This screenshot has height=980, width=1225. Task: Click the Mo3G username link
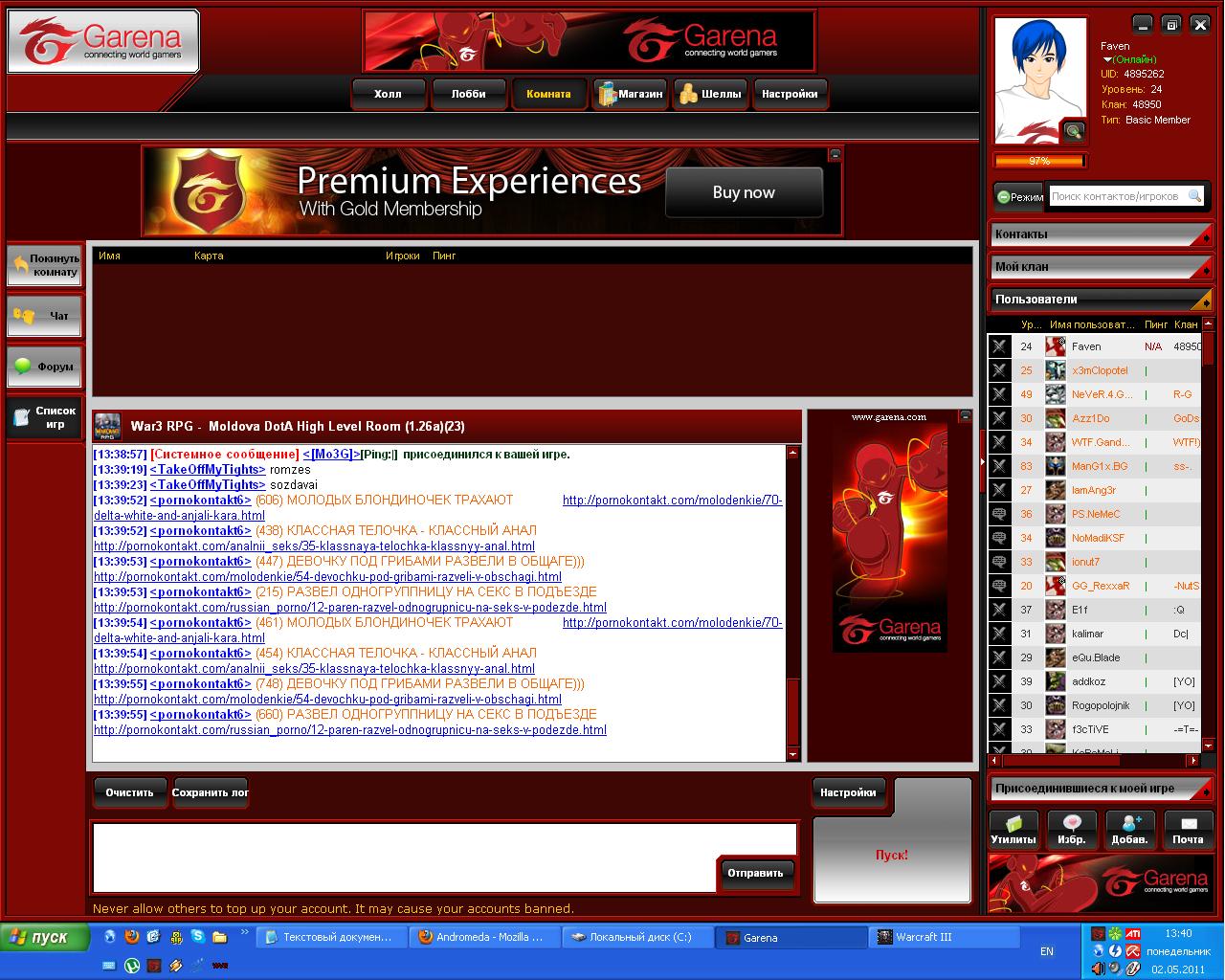[x=331, y=454]
